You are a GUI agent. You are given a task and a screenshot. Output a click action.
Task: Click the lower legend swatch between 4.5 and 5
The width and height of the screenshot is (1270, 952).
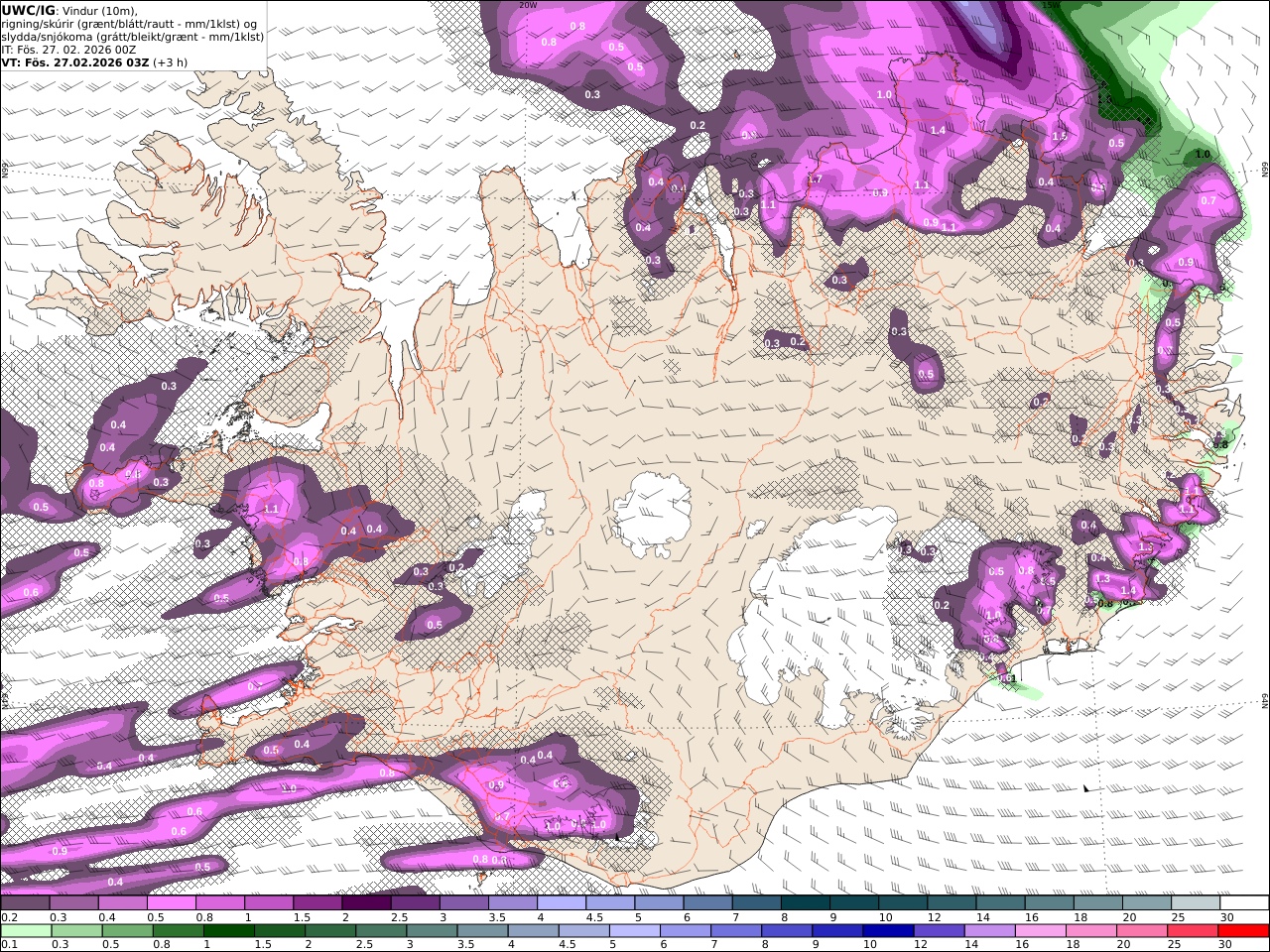click(582, 931)
